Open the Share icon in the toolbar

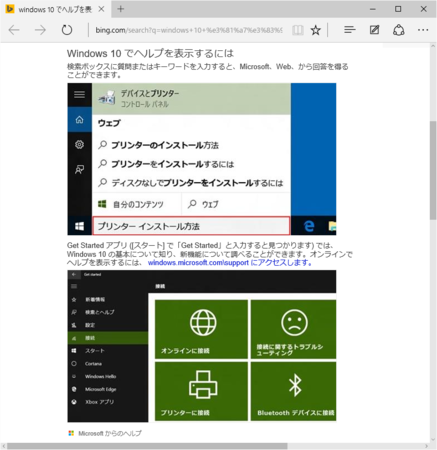(399, 30)
